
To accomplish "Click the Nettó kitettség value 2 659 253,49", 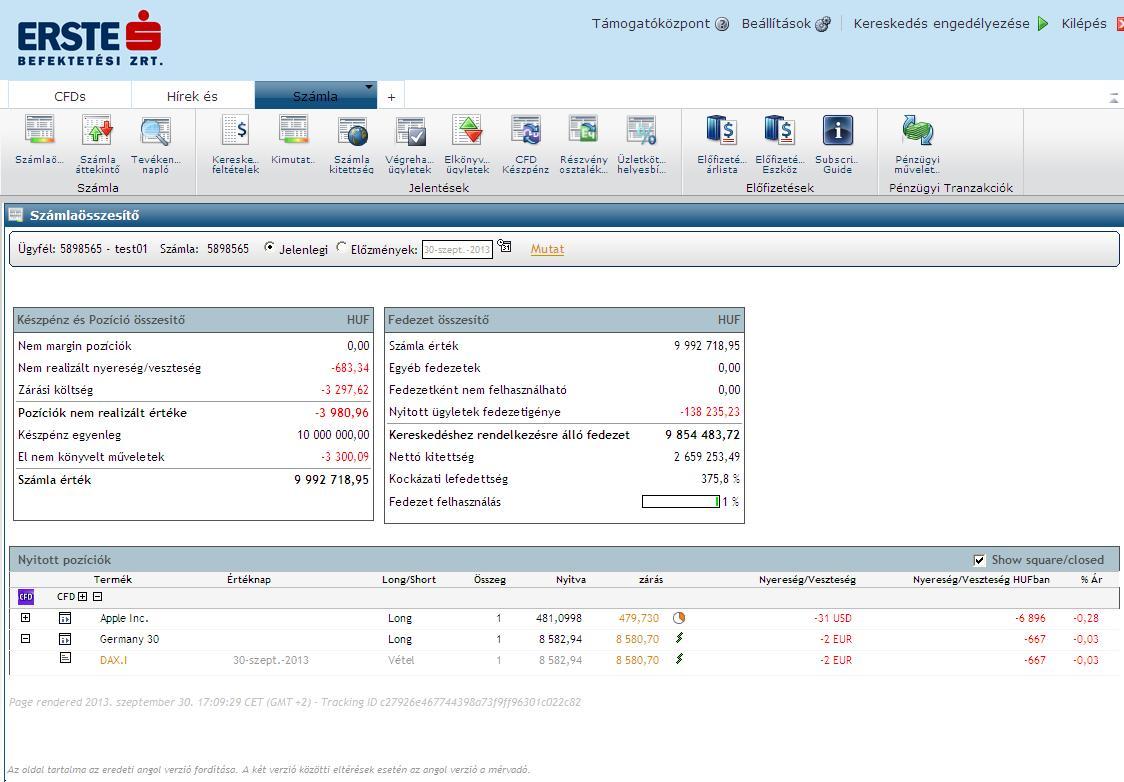I will click(707, 457).
